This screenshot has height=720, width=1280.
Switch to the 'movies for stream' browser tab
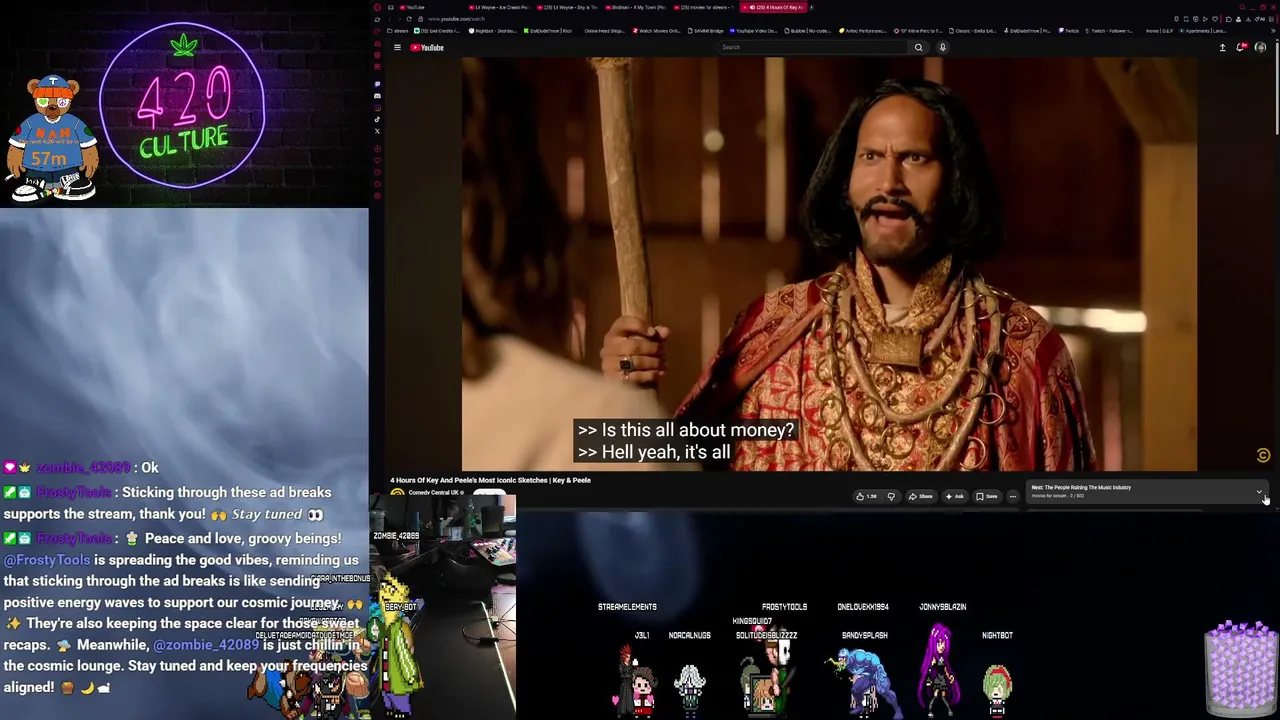tap(703, 7)
